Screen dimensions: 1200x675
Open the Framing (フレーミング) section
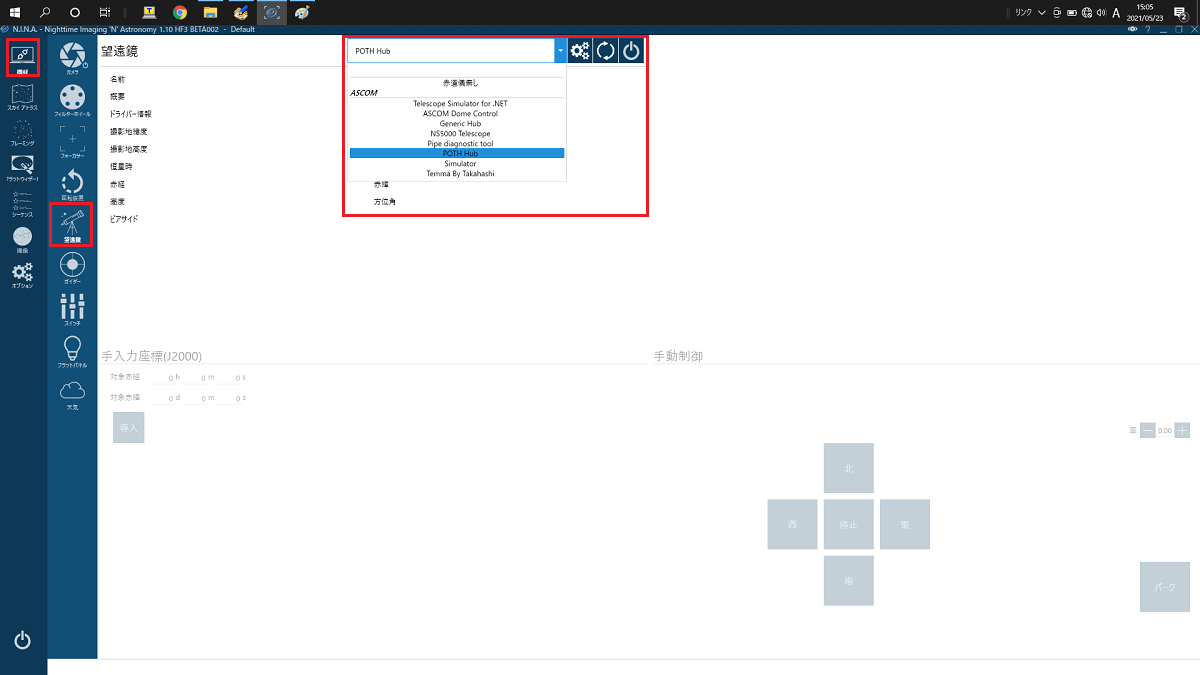(22, 135)
